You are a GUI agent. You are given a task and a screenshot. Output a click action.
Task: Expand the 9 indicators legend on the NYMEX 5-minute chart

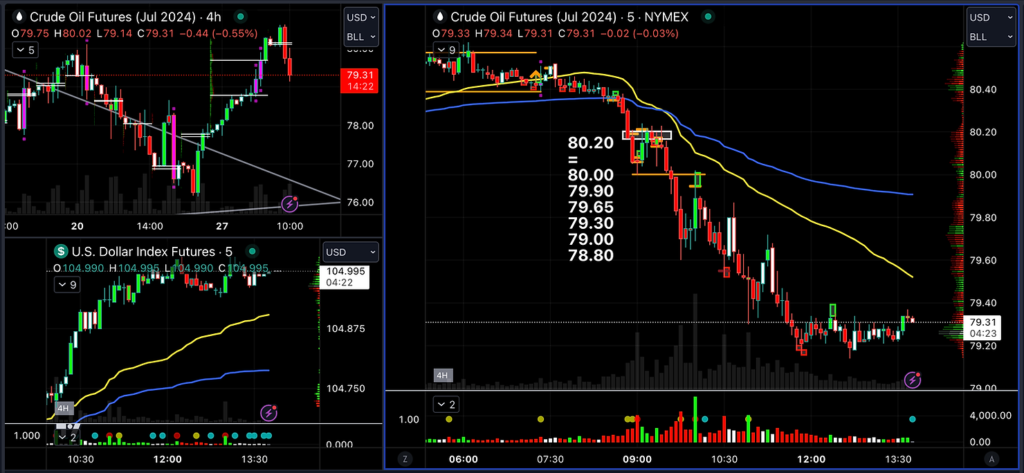click(446, 50)
